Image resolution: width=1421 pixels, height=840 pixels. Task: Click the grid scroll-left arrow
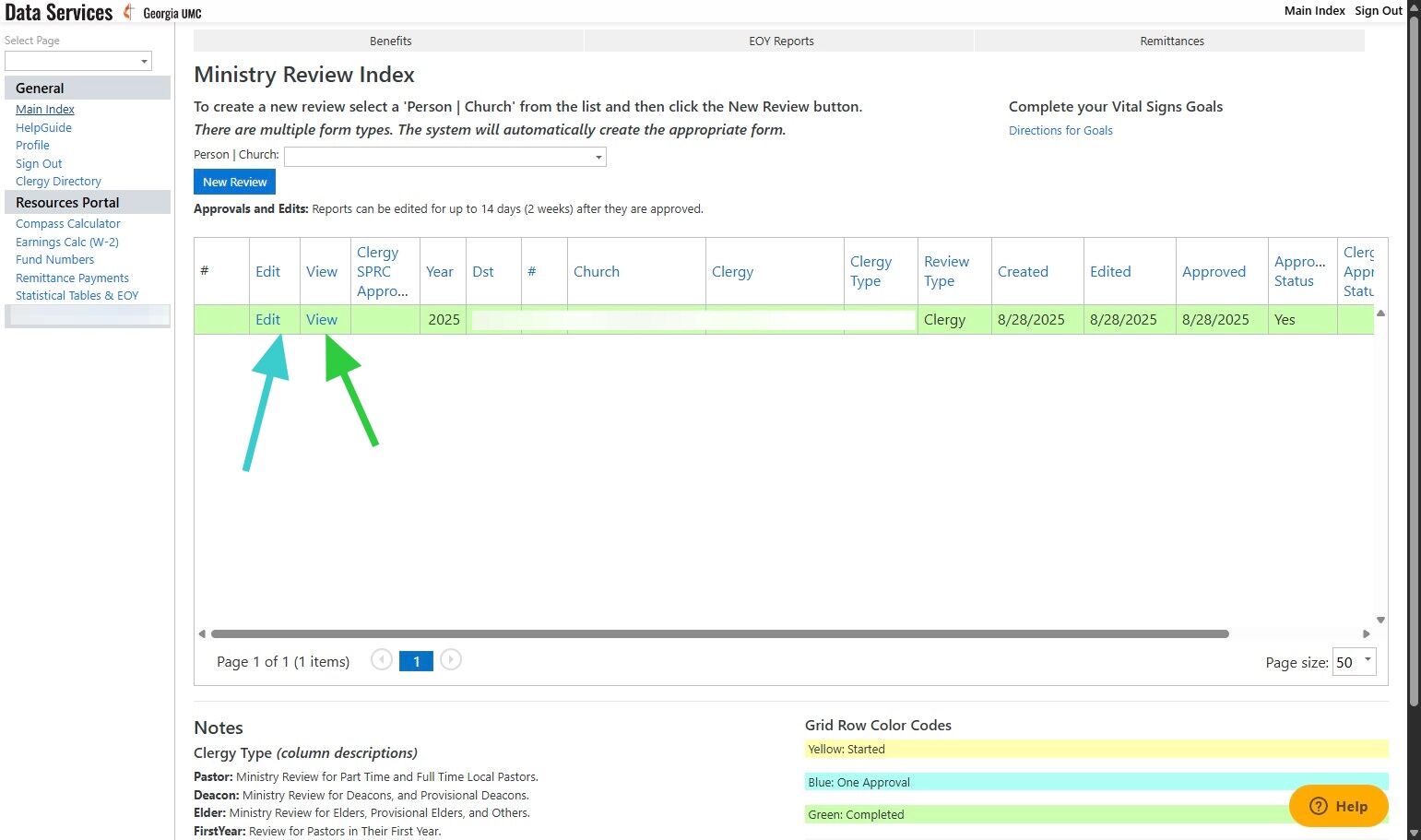coord(202,633)
